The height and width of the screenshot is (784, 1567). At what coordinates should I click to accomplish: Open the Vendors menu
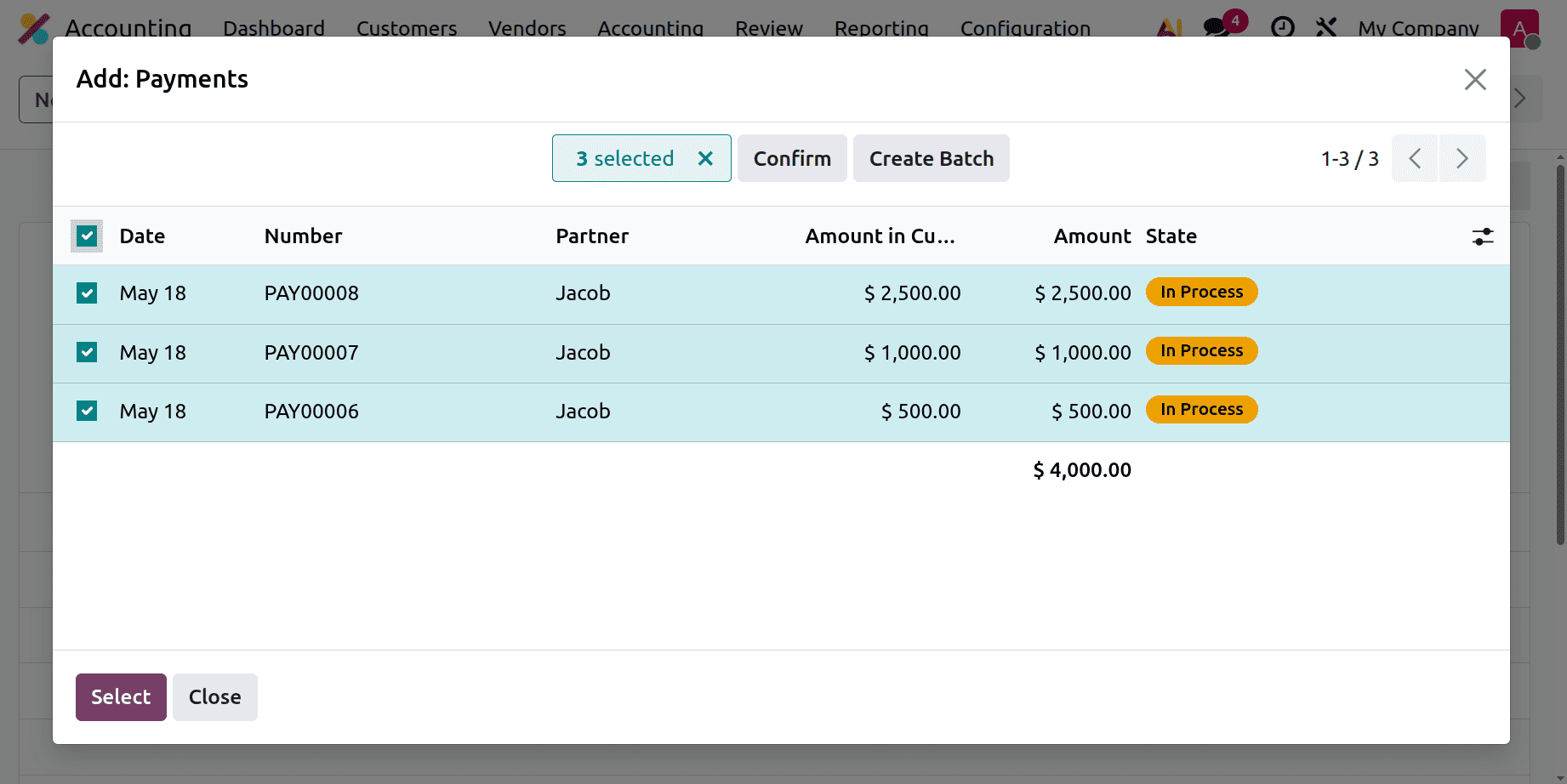click(x=527, y=28)
